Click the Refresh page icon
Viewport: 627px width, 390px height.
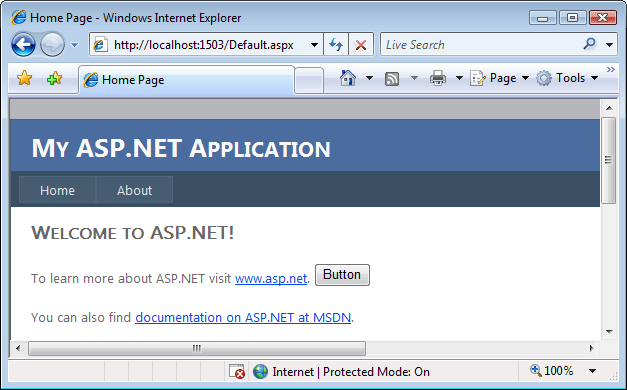(336, 45)
